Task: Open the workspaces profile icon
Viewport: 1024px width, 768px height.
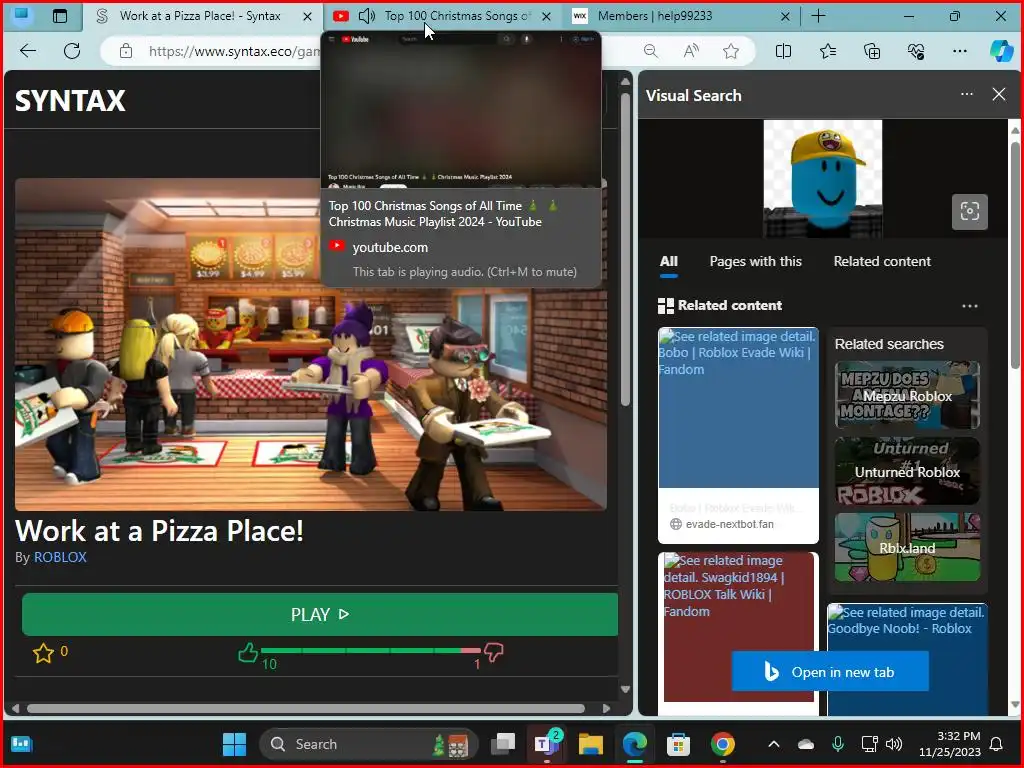Action: [22, 14]
